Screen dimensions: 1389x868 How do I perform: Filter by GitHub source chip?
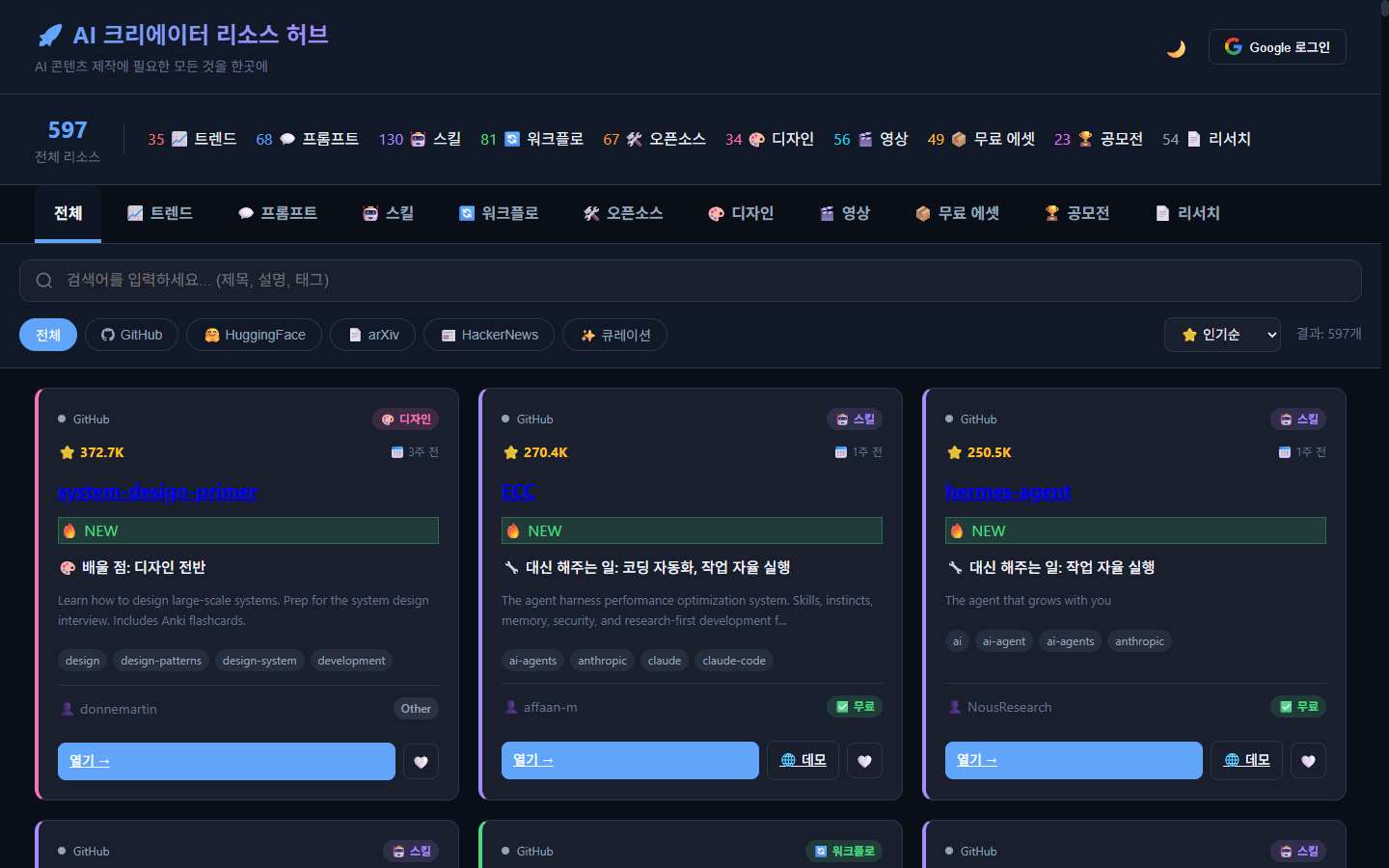click(x=131, y=335)
